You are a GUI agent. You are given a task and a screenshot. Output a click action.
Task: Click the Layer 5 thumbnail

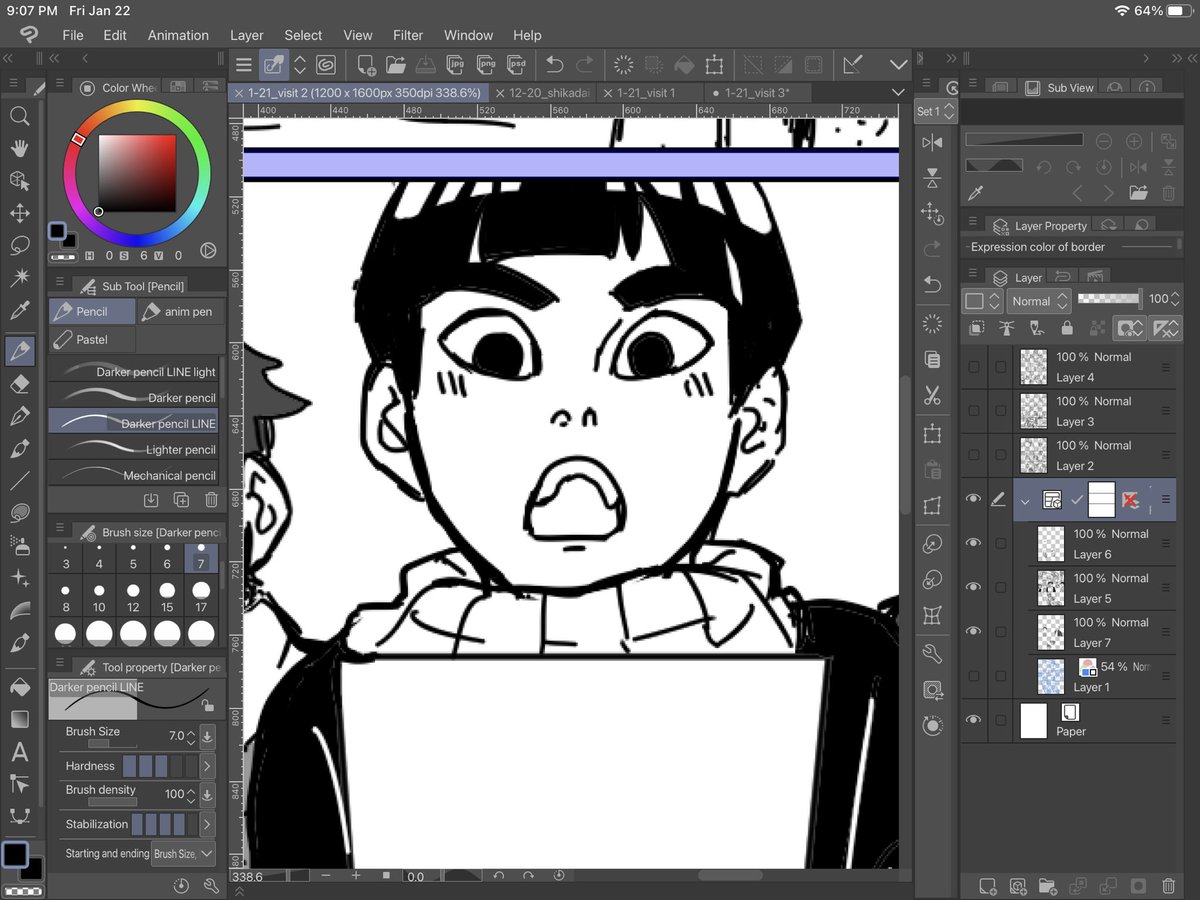point(1050,588)
